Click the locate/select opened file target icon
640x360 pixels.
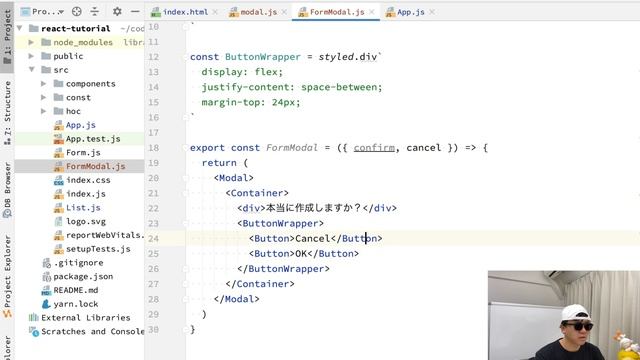(77, 11)
